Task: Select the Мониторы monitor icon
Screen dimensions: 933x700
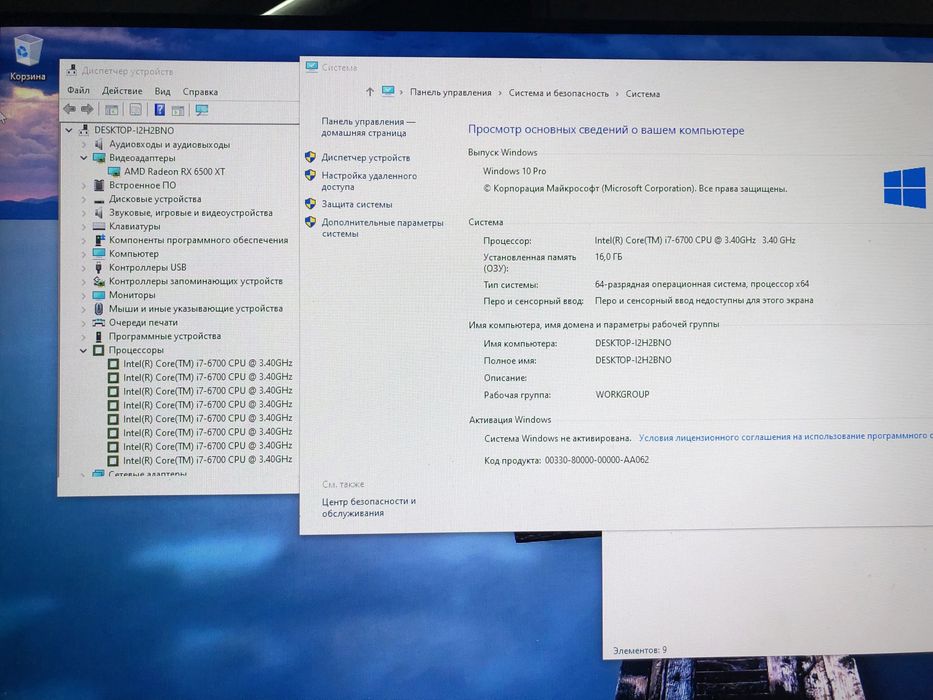Action: [x=99, y=295]
